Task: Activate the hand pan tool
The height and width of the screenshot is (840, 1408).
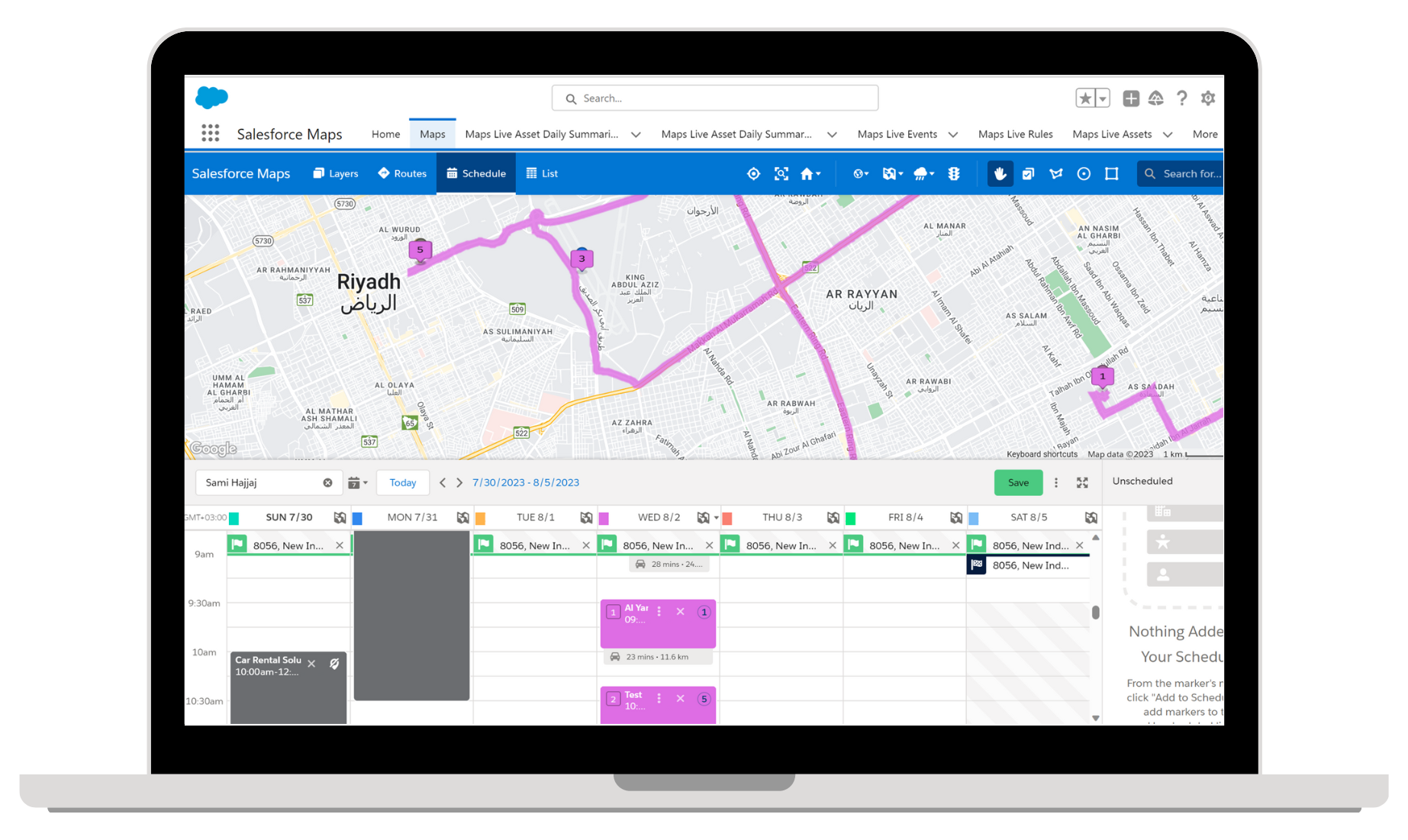Action: pyautogui.click(x=1000, y=174)
